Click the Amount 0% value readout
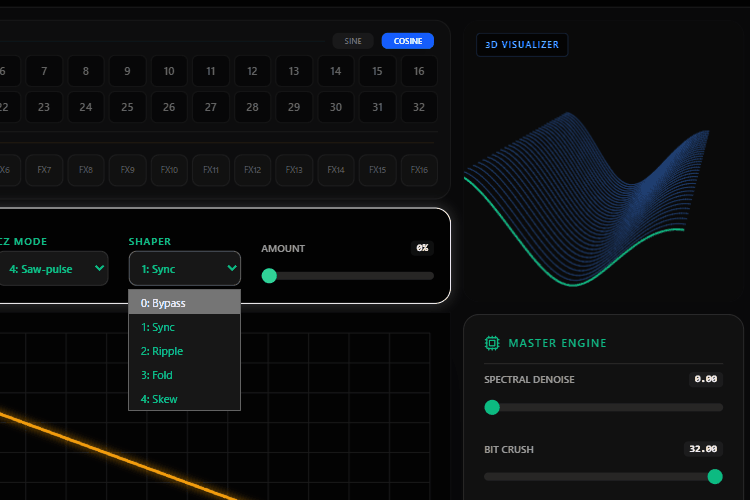 [x=422, y=248]
